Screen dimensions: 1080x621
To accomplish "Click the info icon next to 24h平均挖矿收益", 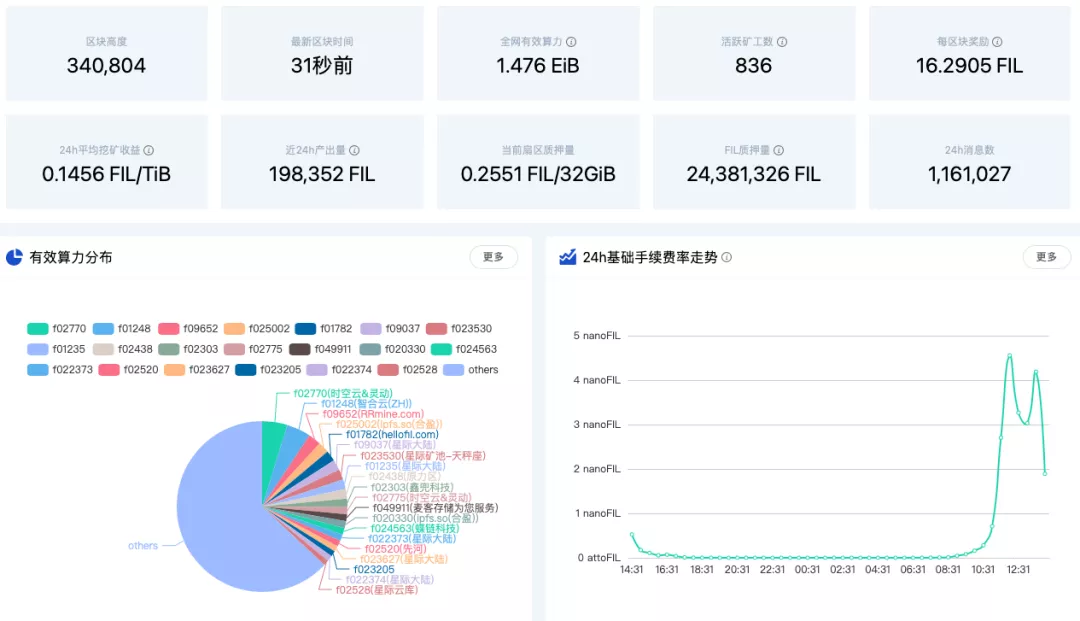I will click(x=149, y=149).
